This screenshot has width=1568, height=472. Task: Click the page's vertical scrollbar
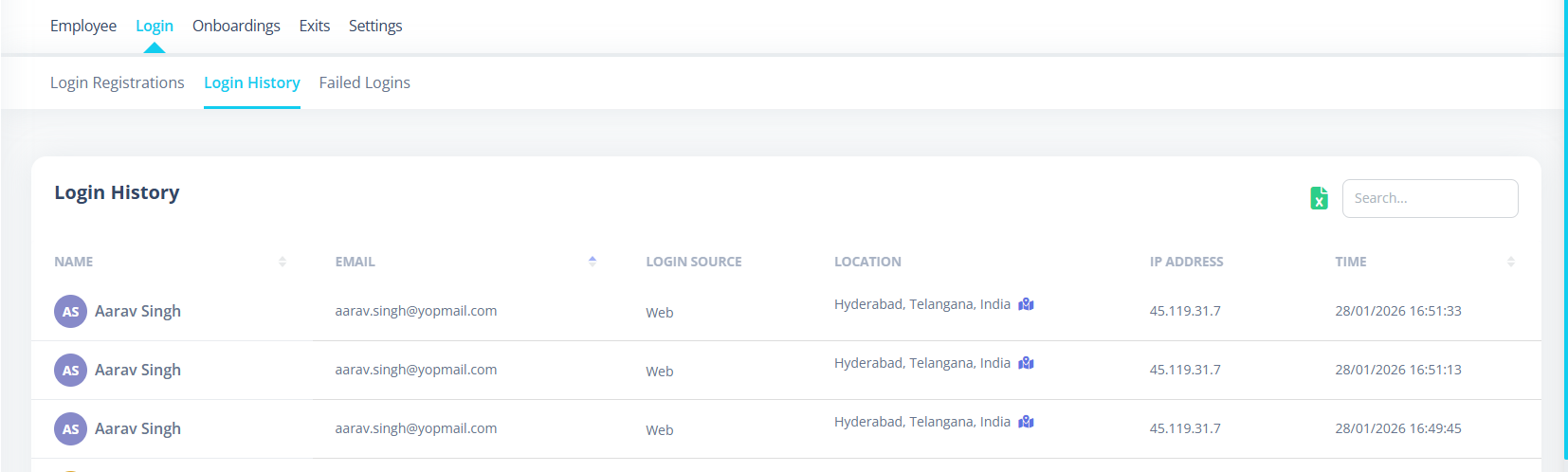(x=1565, y=229)
